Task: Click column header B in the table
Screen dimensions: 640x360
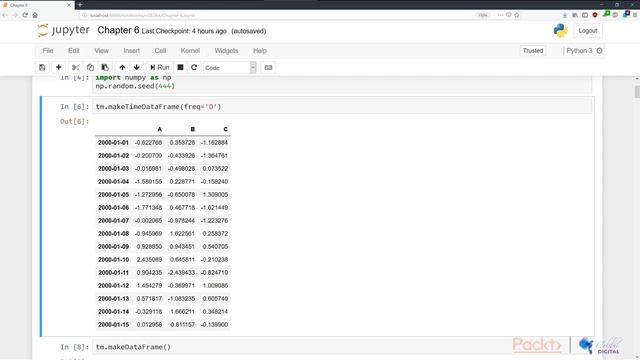Action: 193,129
